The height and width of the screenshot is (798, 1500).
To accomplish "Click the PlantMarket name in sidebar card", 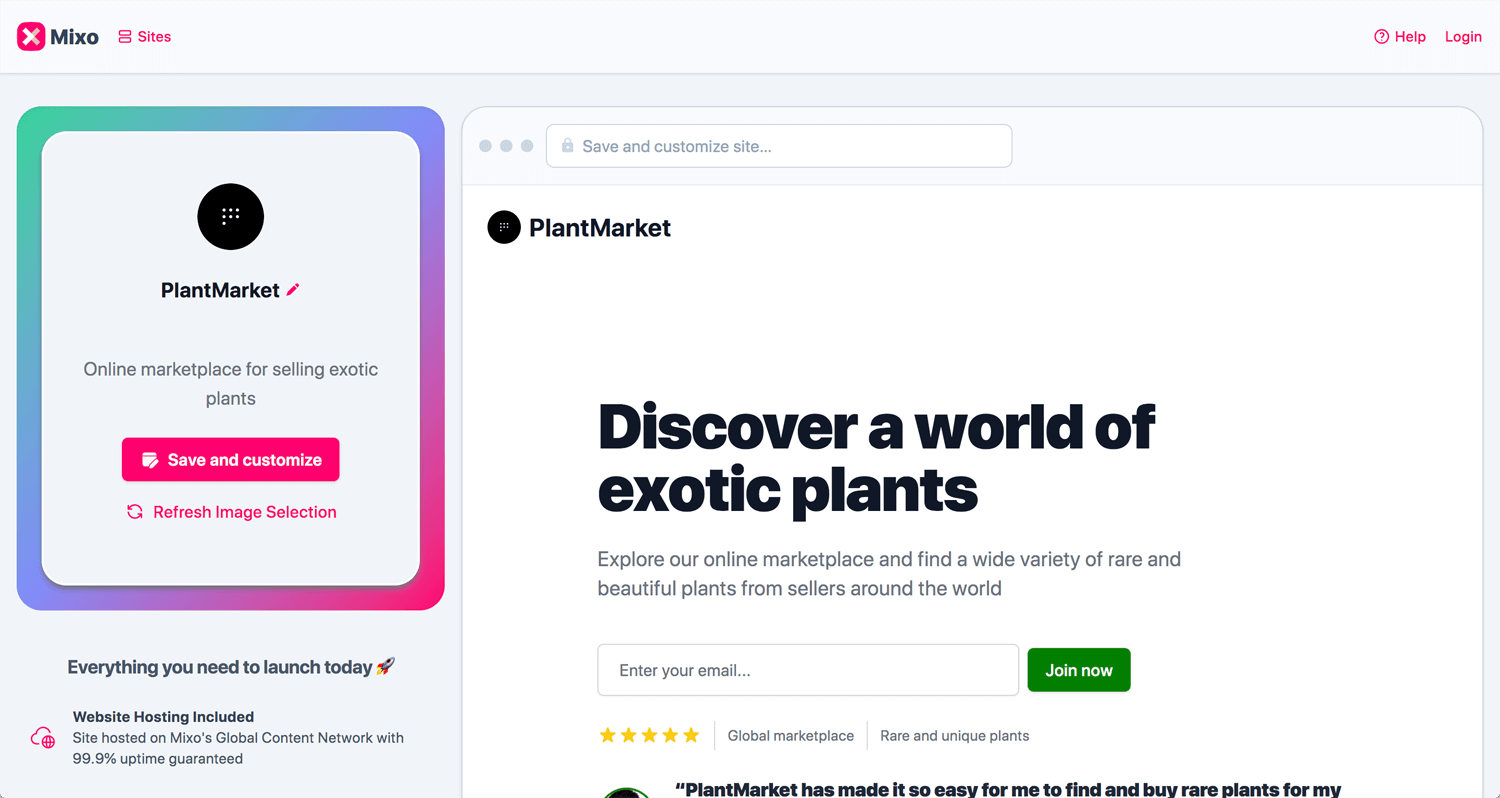I will pos(220,290).
